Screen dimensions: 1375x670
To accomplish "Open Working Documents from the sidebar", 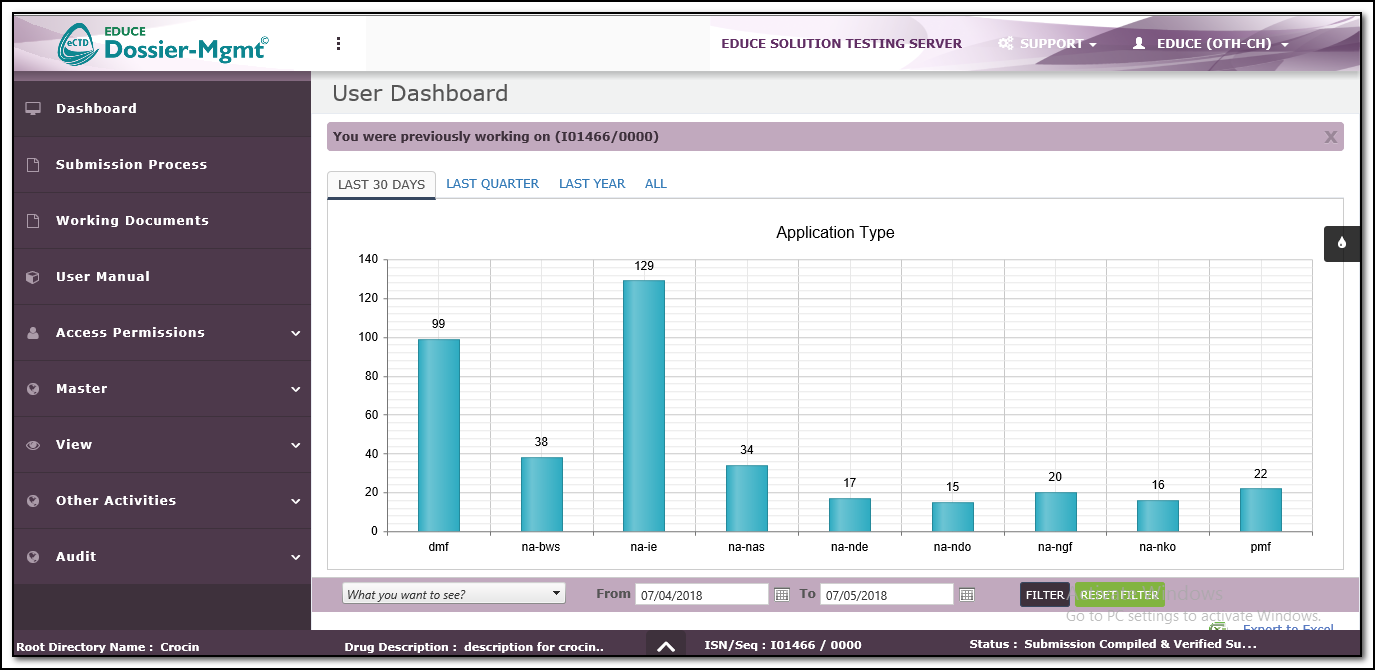I will click(132, 221).
